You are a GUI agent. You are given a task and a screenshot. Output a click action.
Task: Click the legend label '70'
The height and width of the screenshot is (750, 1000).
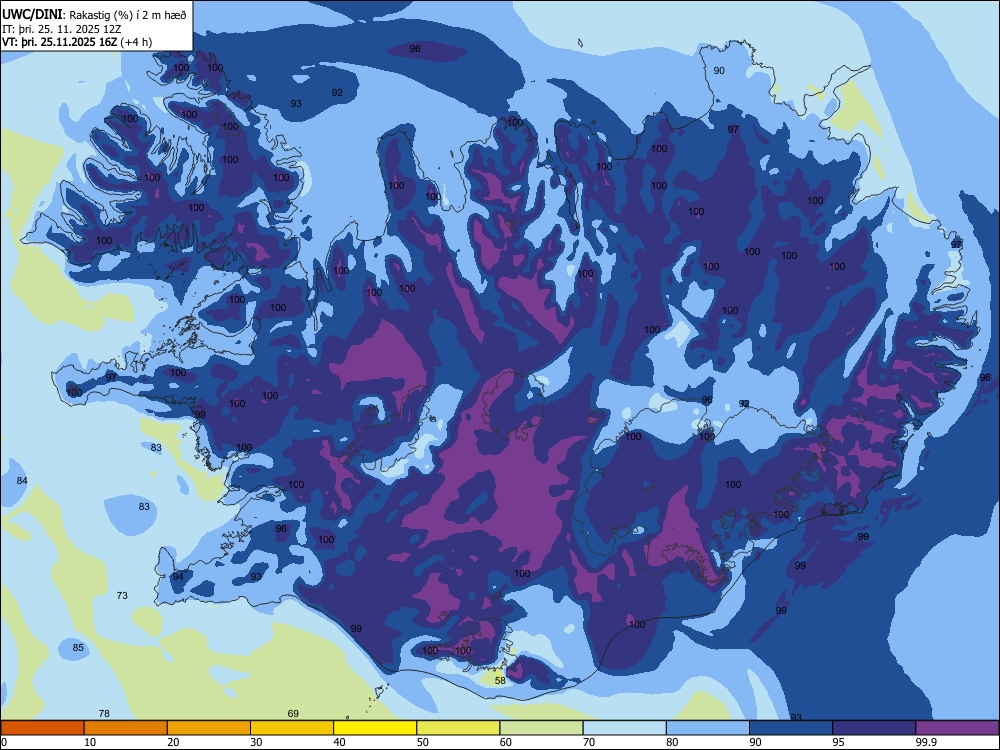[x=589, y=742]
